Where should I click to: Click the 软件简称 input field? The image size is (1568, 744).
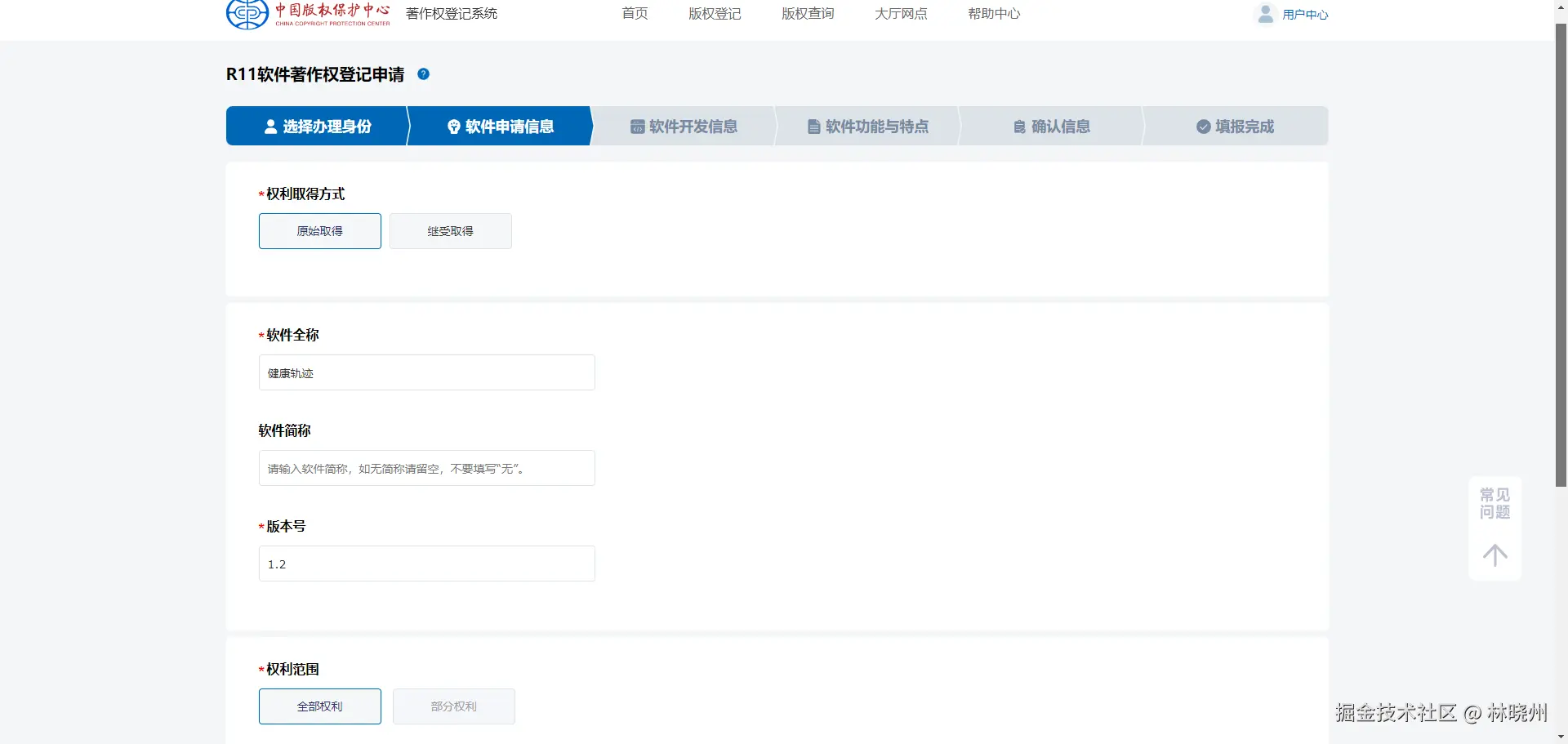[x=427, y=468]
